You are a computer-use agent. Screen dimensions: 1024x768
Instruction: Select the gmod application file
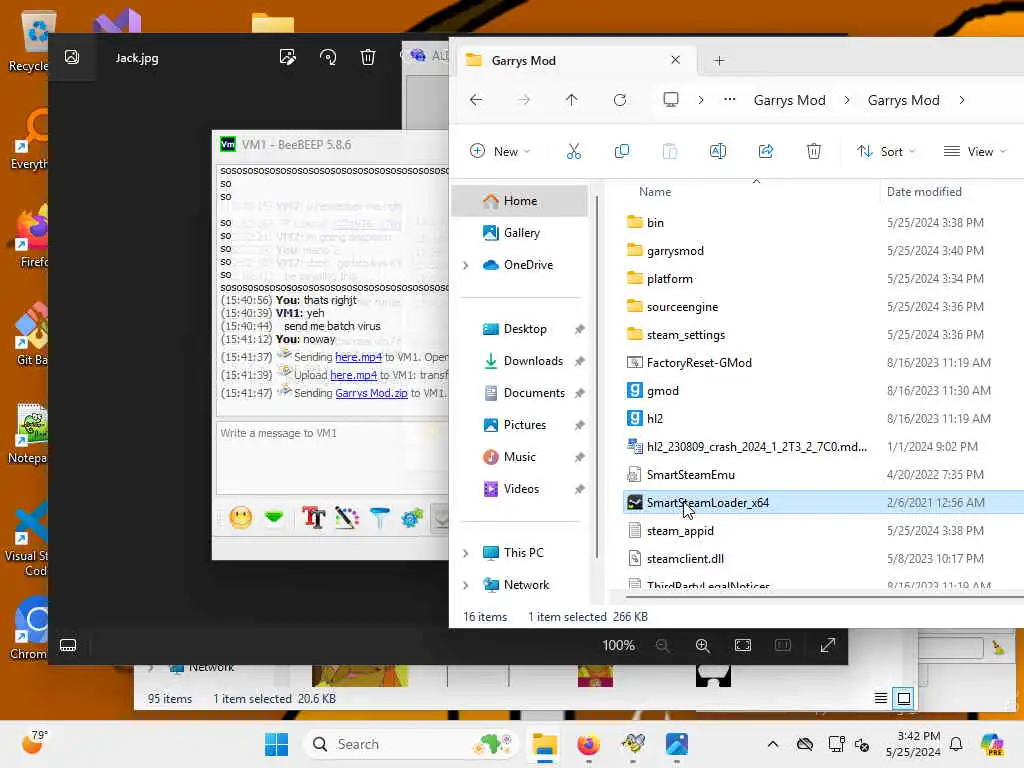coord(663,391)
